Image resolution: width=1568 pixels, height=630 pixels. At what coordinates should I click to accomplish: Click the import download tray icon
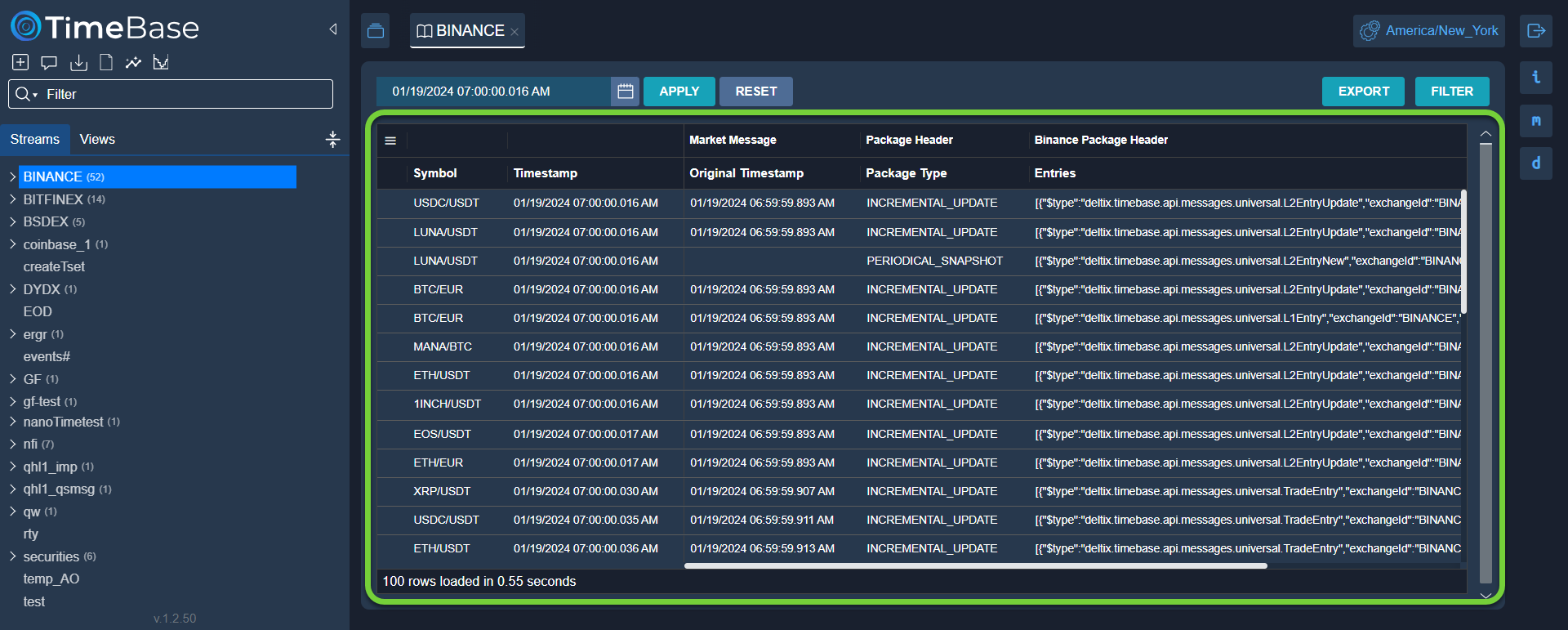tap(78, 62)
